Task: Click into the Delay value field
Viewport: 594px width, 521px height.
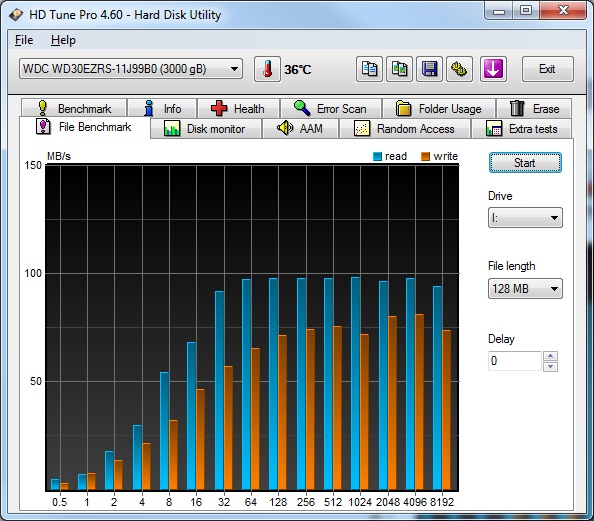Action: click(515, 361)
